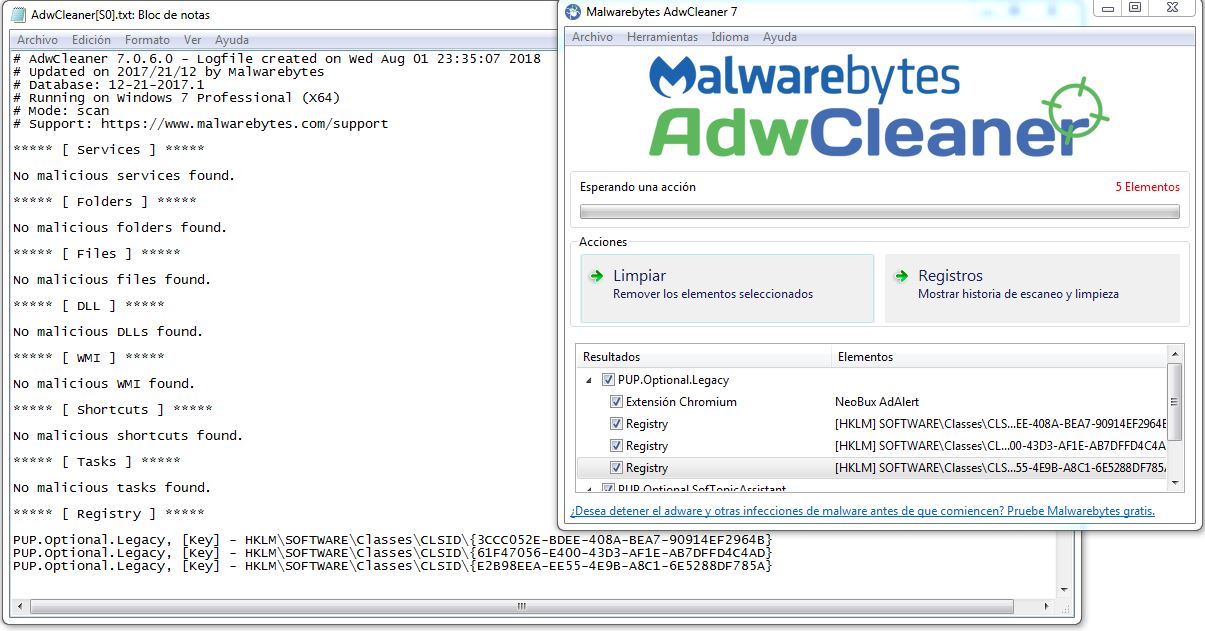The width and height of the screenshot is (1205, 631).
Task: Open the Ayuda menu in AdwCleaner
Action: (780, 37)
